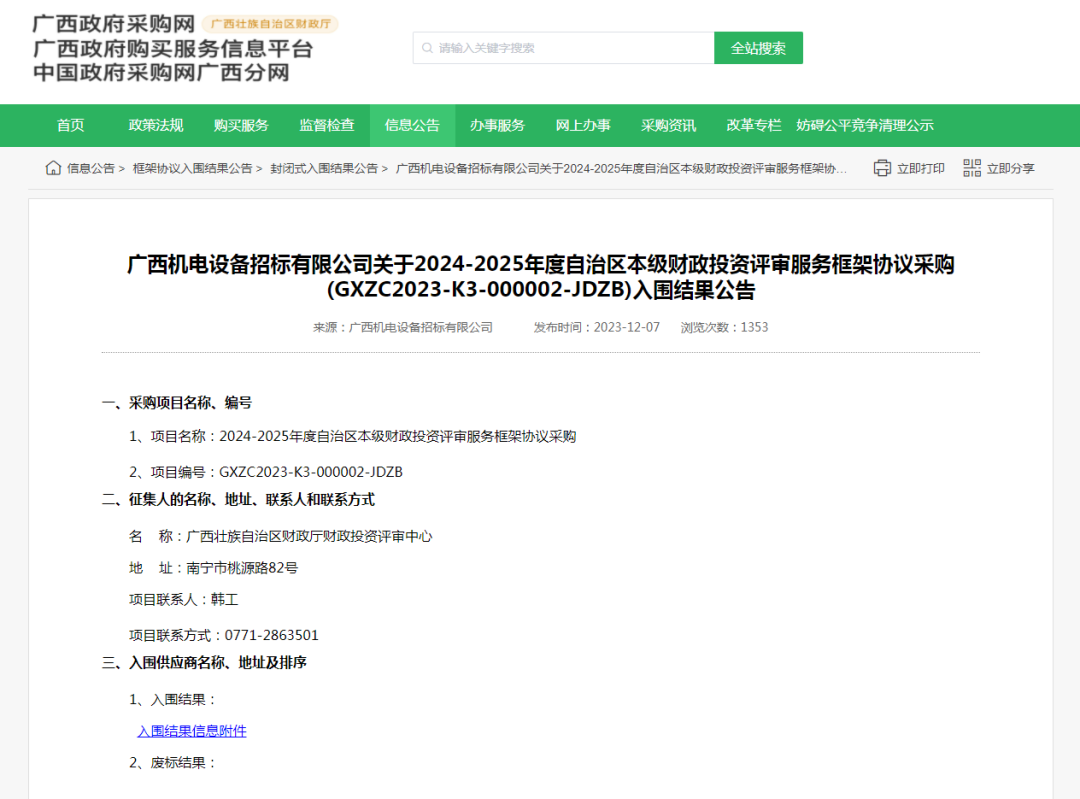Click the search magnifier icon
Screen dimensions: 1080x799
[x=428, y=48]
